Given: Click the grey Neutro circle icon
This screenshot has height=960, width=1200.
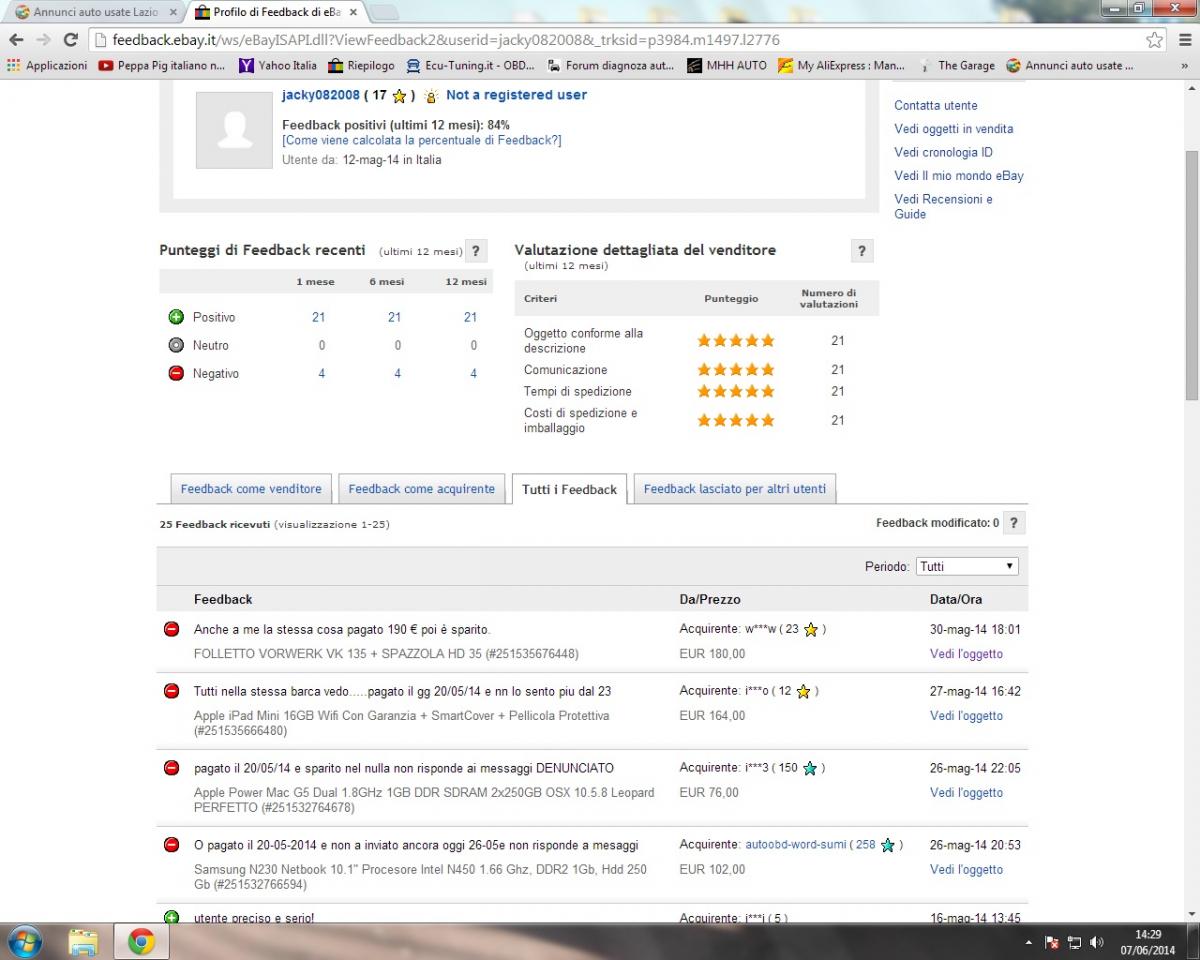Looking at the screenshot, I should (x=176, y=345).
